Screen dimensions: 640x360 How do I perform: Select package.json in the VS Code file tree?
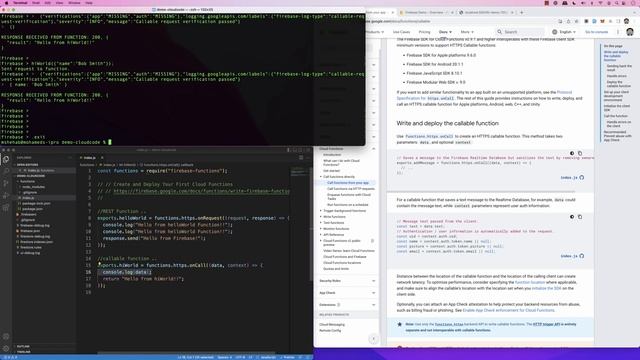point(32,209)
